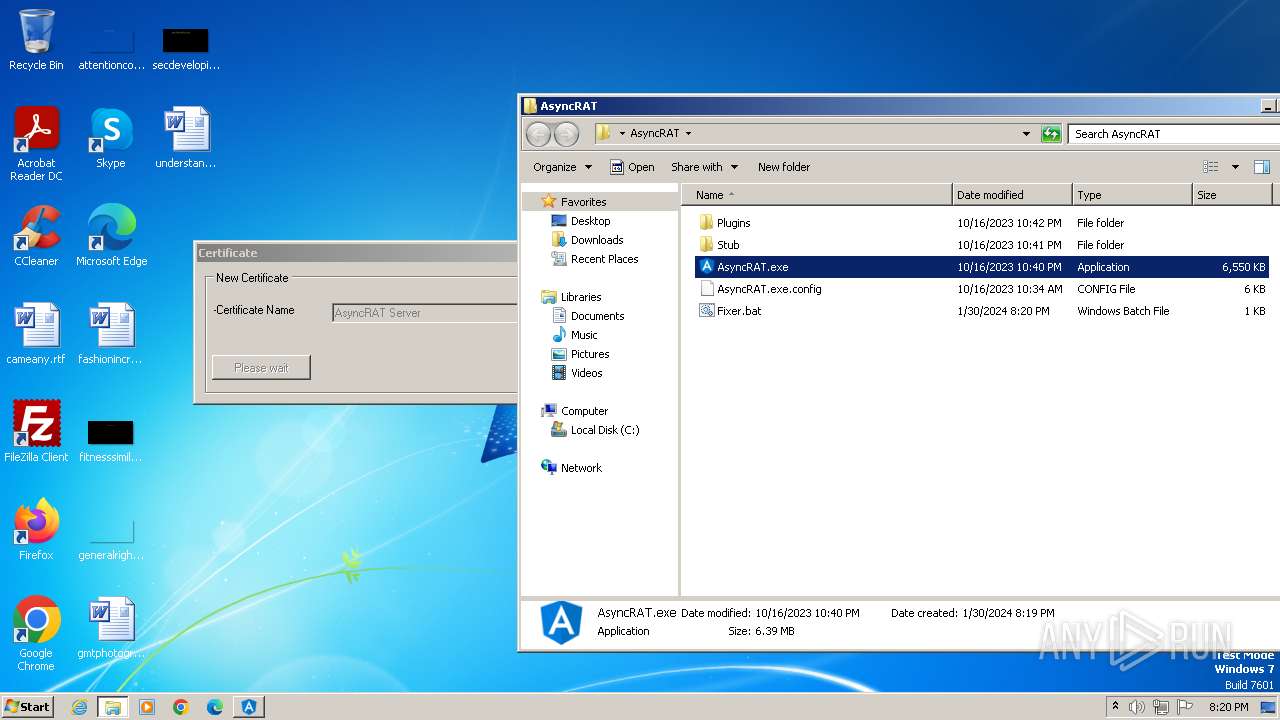Screen dimensions: 1280x720
Task: Open Internet Explorer from the taskbar
Action: (80, 707)
